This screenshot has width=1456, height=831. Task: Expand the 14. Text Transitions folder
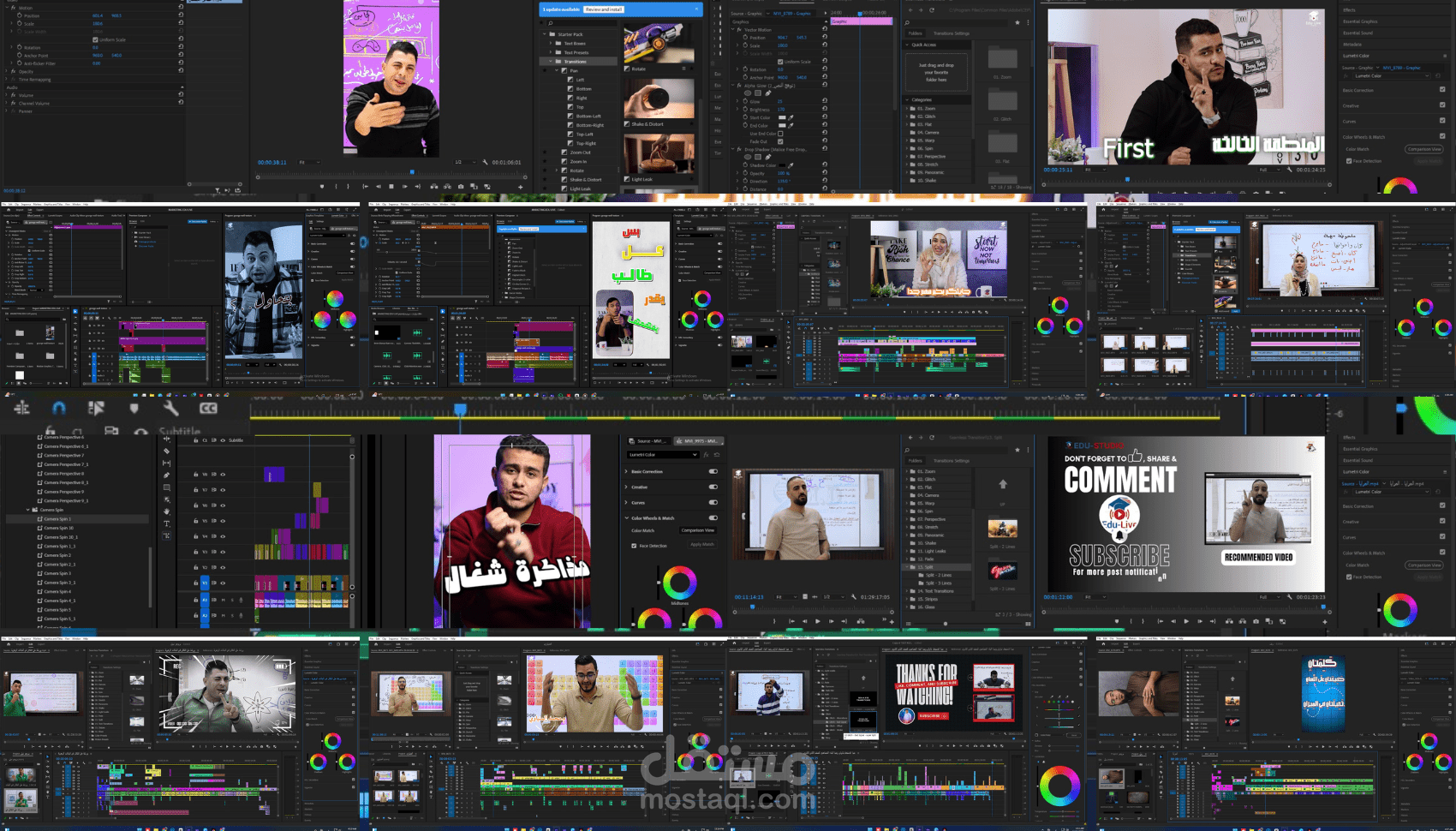click(909, 591)
